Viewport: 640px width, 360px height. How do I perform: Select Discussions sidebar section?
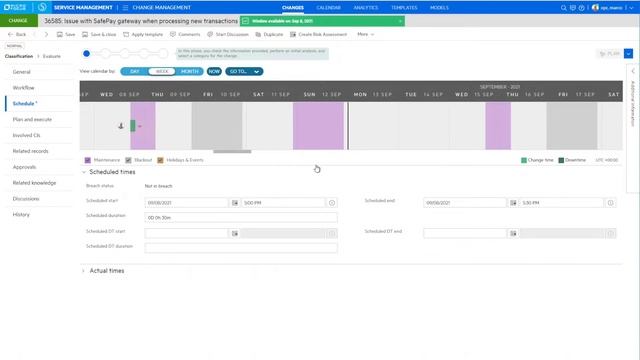click(x=26, y=199)
